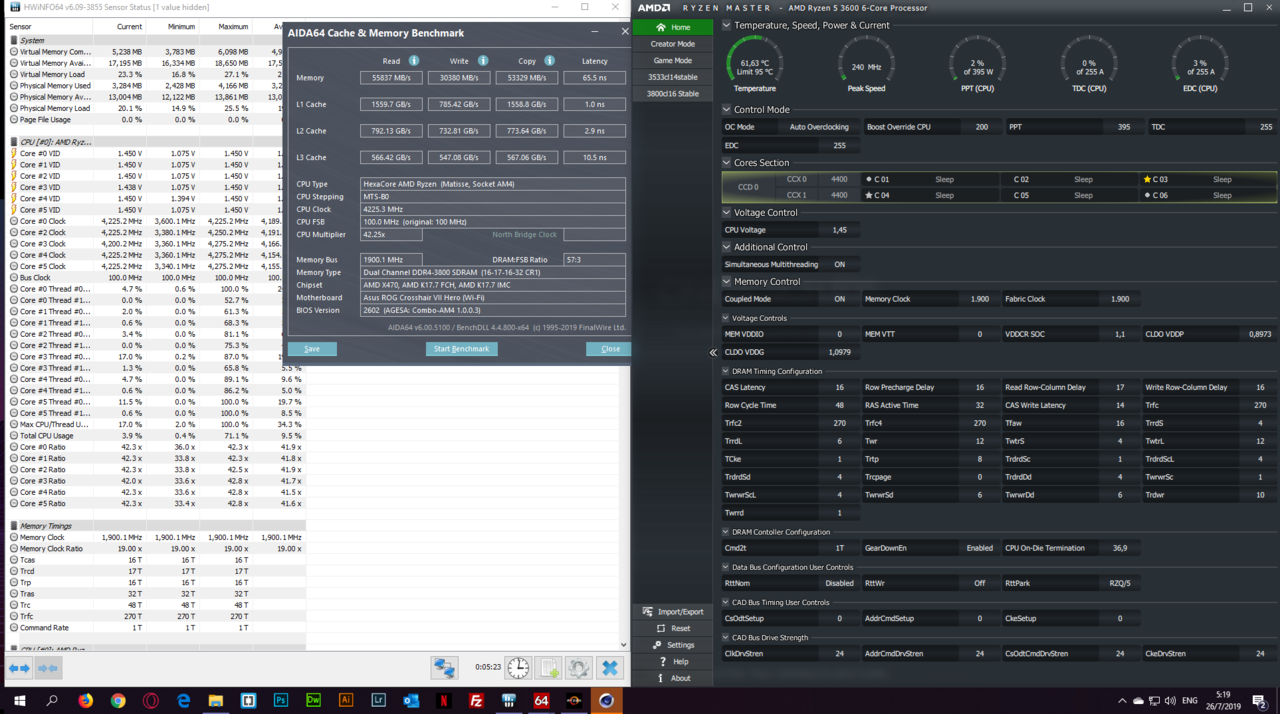This screenshot has height=714, width=1280.
Task: Open About in Ryzen Master sidebar
Action: point(672,678)
